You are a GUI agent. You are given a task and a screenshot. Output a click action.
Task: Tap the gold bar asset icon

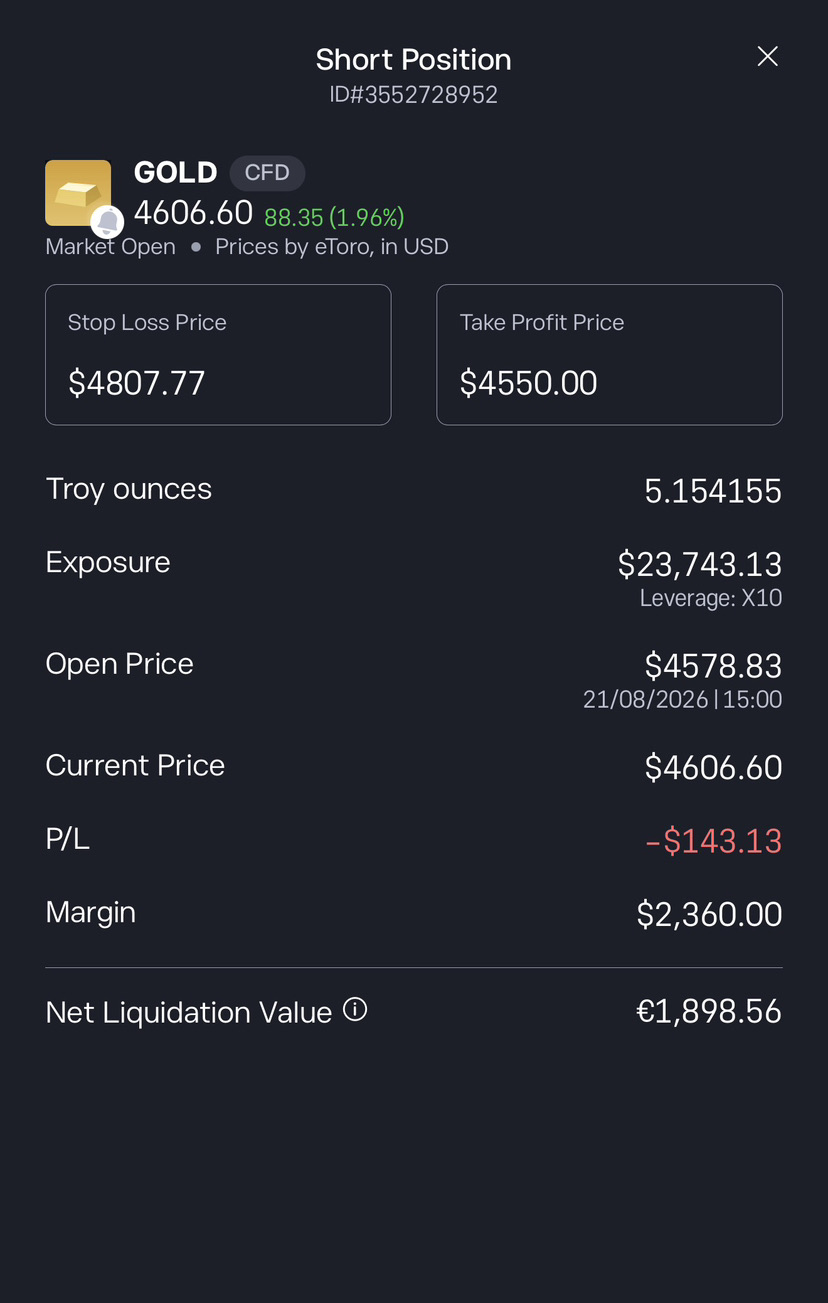click(x=78, y=192)
